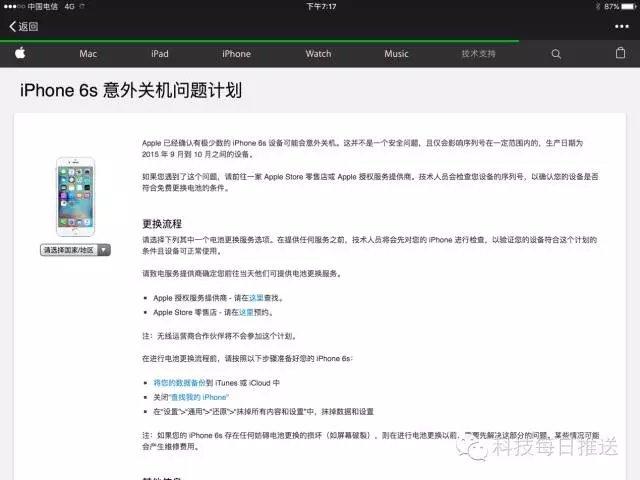The width and height of the screenshot is (640, 480).
Task: Open the three-dot more options menu
Action: coord(622,27)
